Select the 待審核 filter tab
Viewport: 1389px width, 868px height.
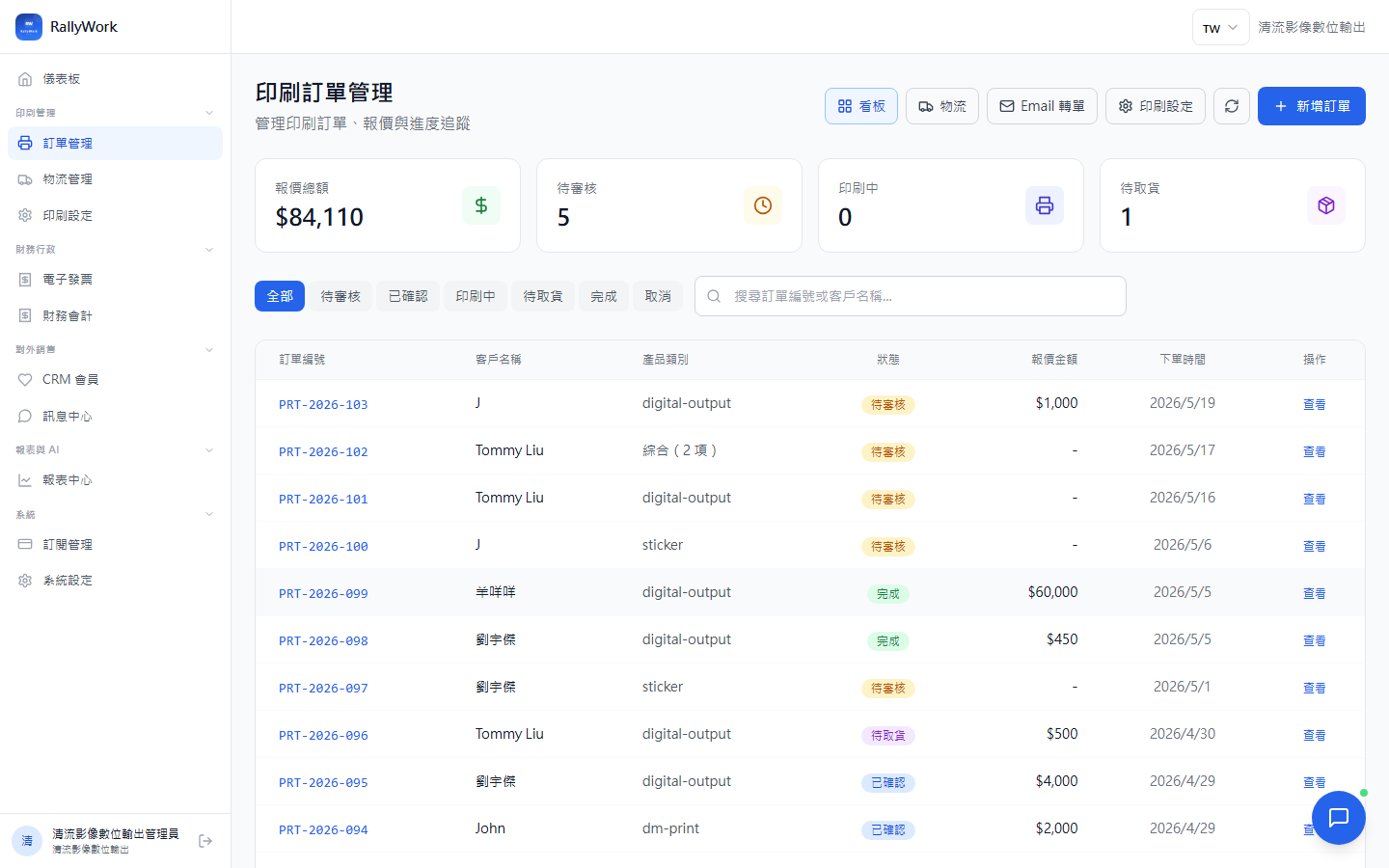pyautogui.click(x=340, y=296)
